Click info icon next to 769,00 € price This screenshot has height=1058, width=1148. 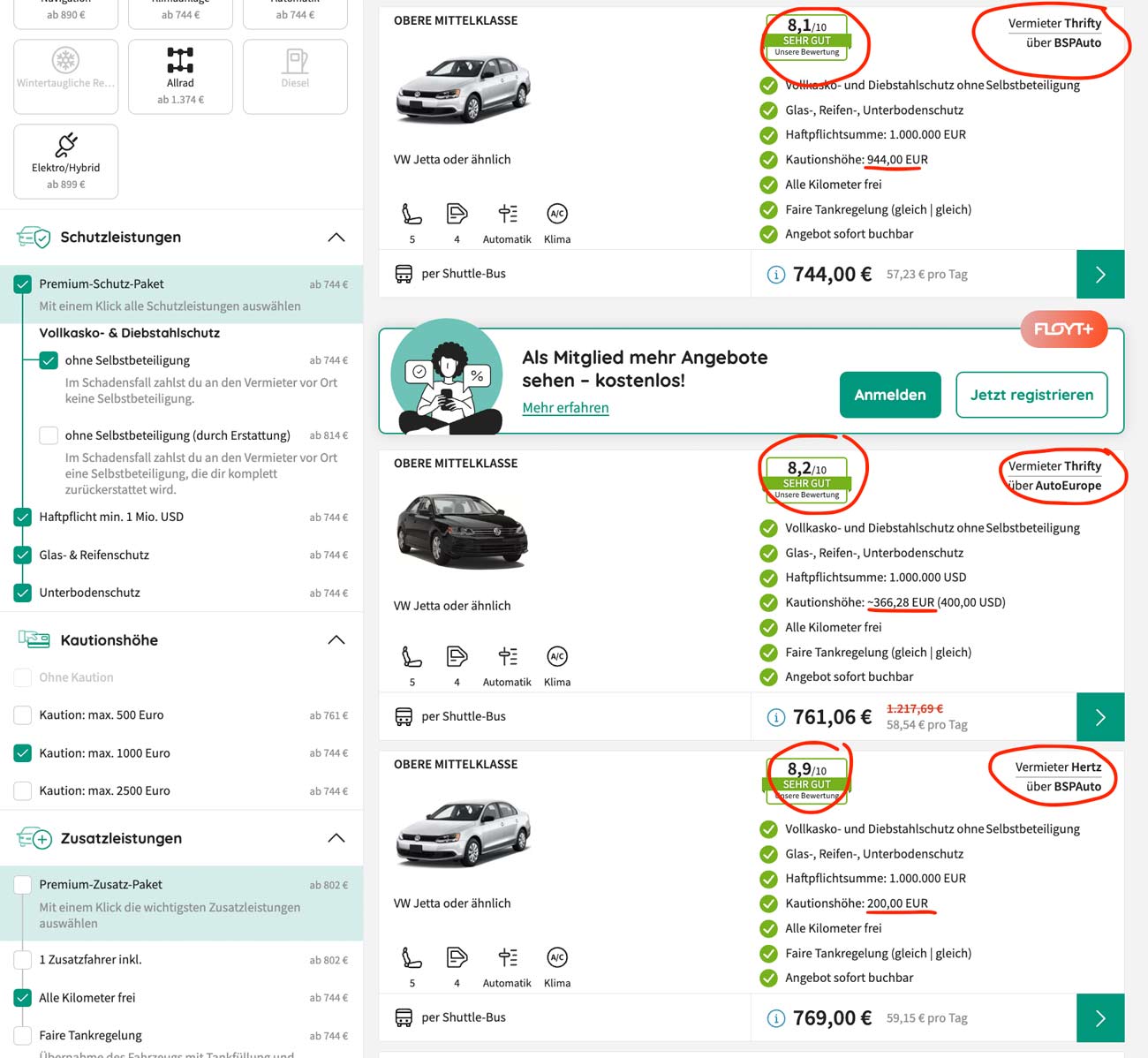[x=775, y=1018]
